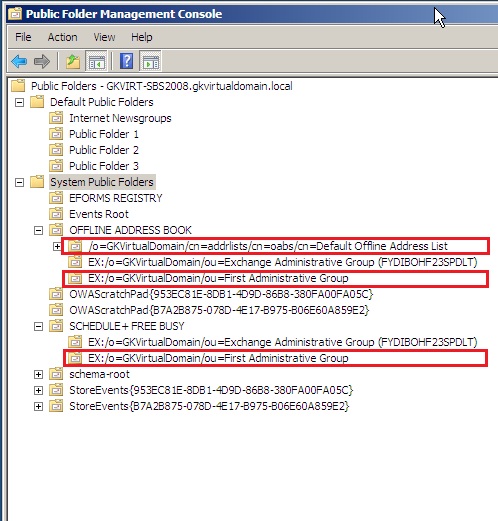498x521 pixels.
Task: Expand the Default Offline Address List node
Action: click(x=57, y=246)
